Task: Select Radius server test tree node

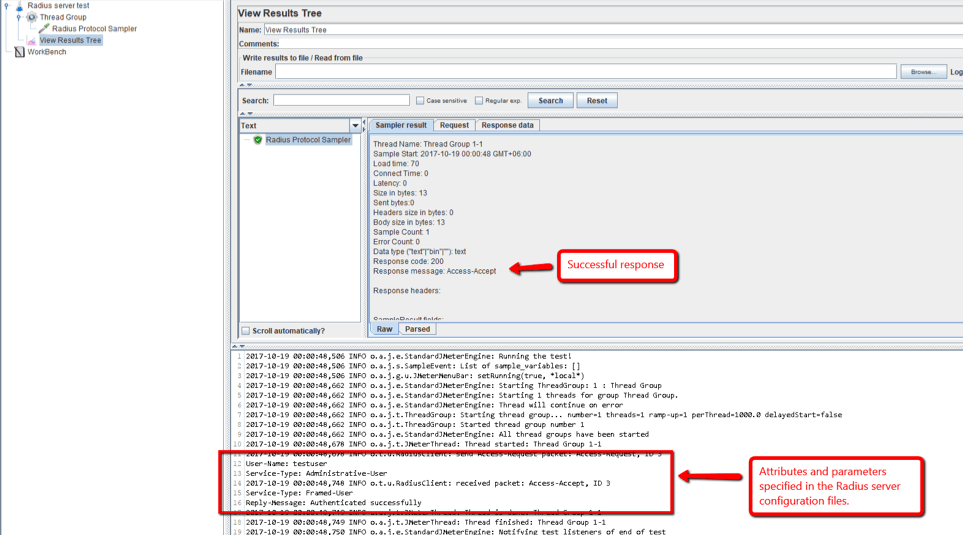Action: coord(58,6)
